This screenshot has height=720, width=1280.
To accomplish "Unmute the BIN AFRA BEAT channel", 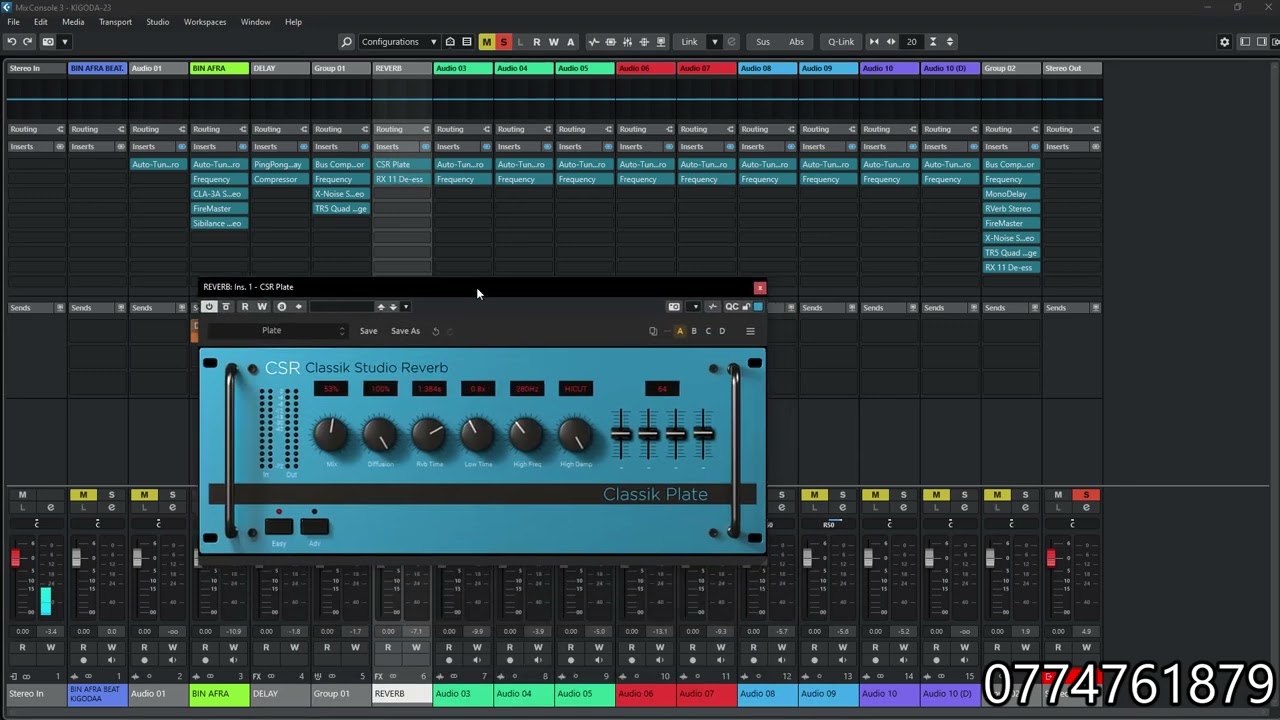I will (x=83, y=495).
